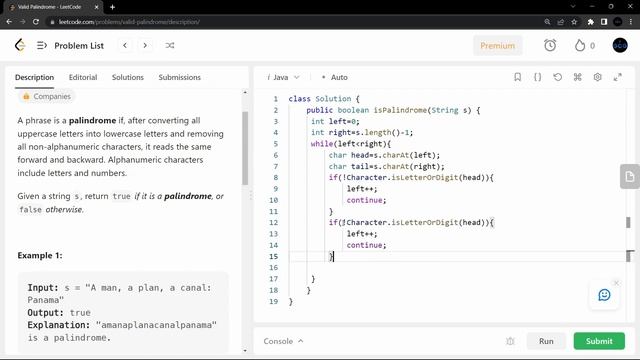Open Problem List link
The image size is (640, 360).
(79, 45)
